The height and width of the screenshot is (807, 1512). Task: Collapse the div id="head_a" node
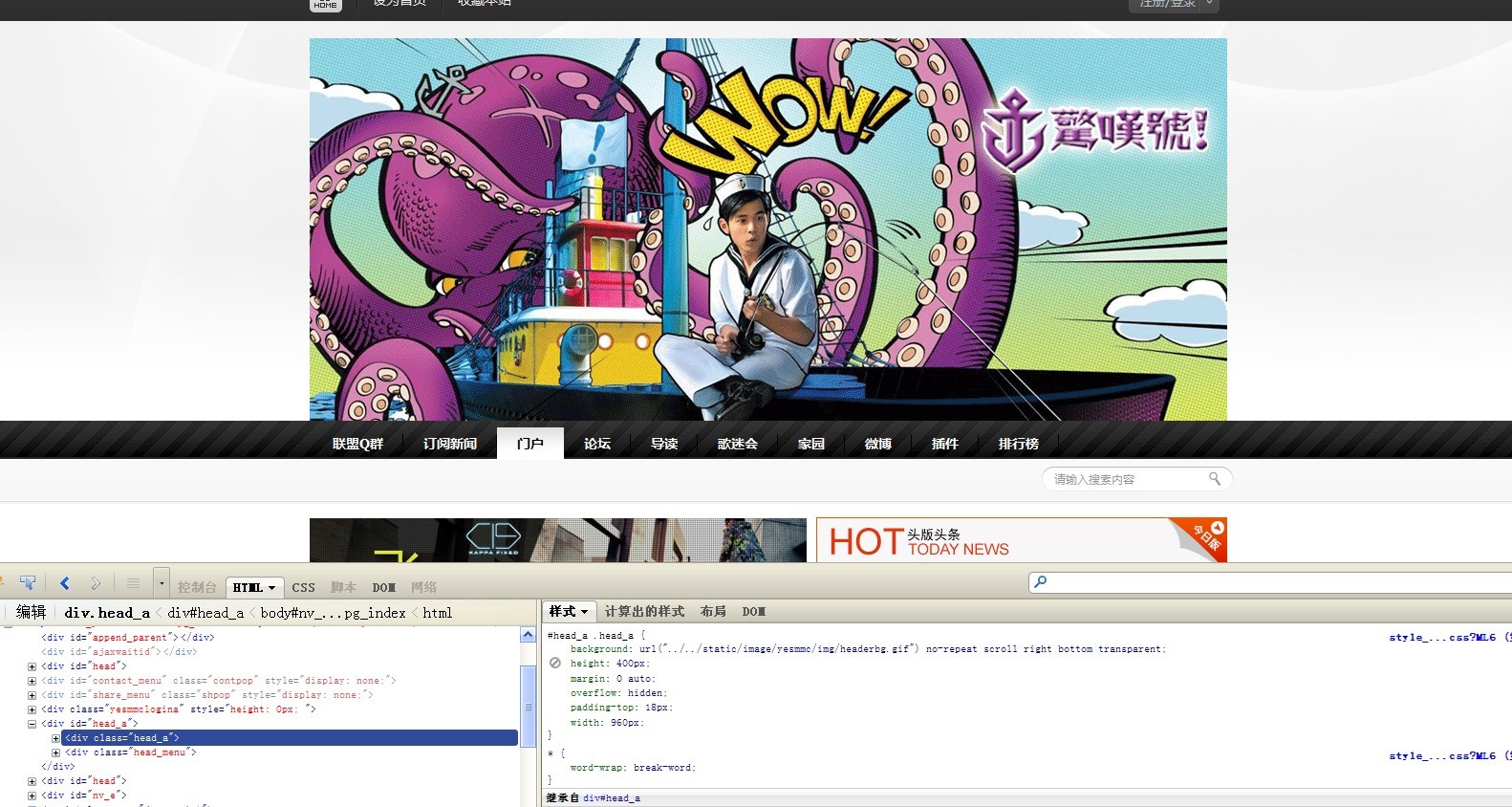tap(32, 724)
